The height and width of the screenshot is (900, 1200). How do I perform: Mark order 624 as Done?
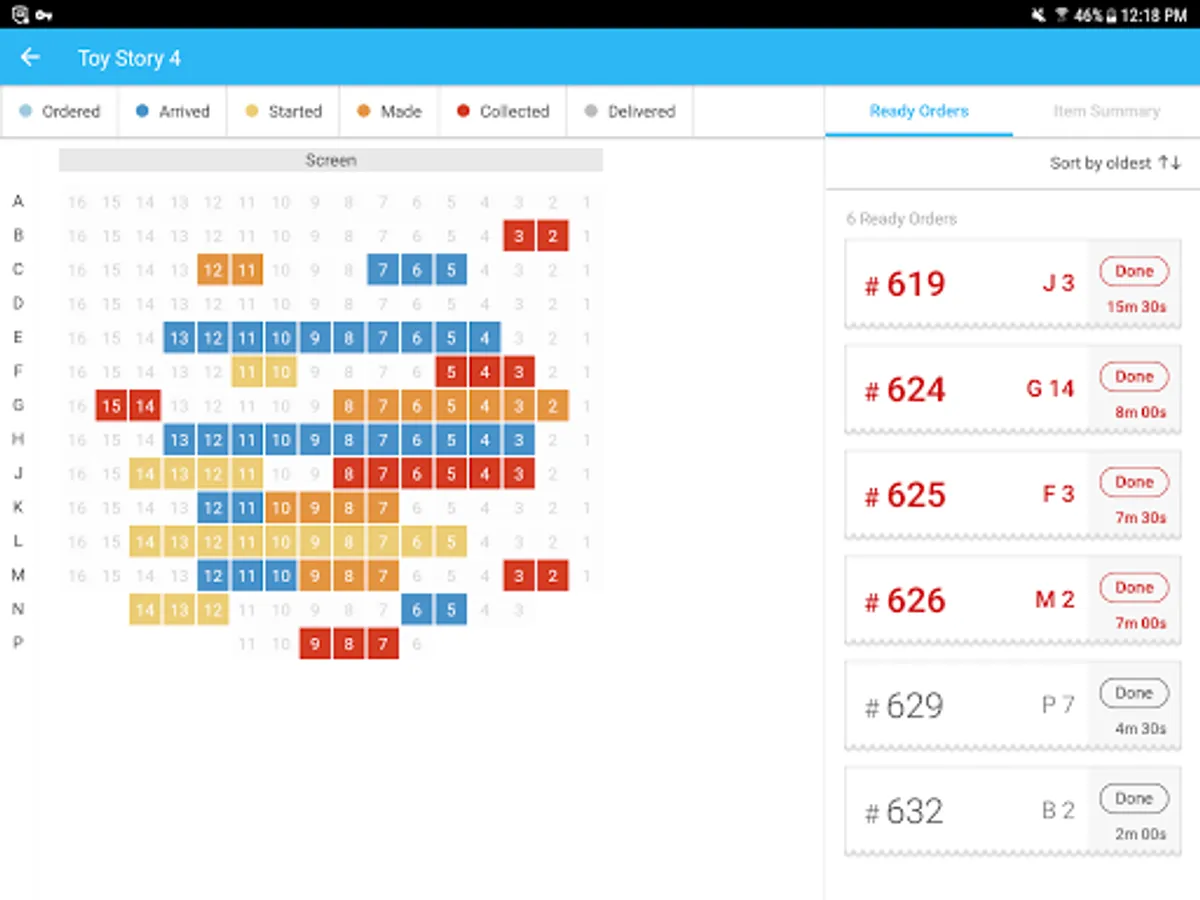coord(1134,377)
